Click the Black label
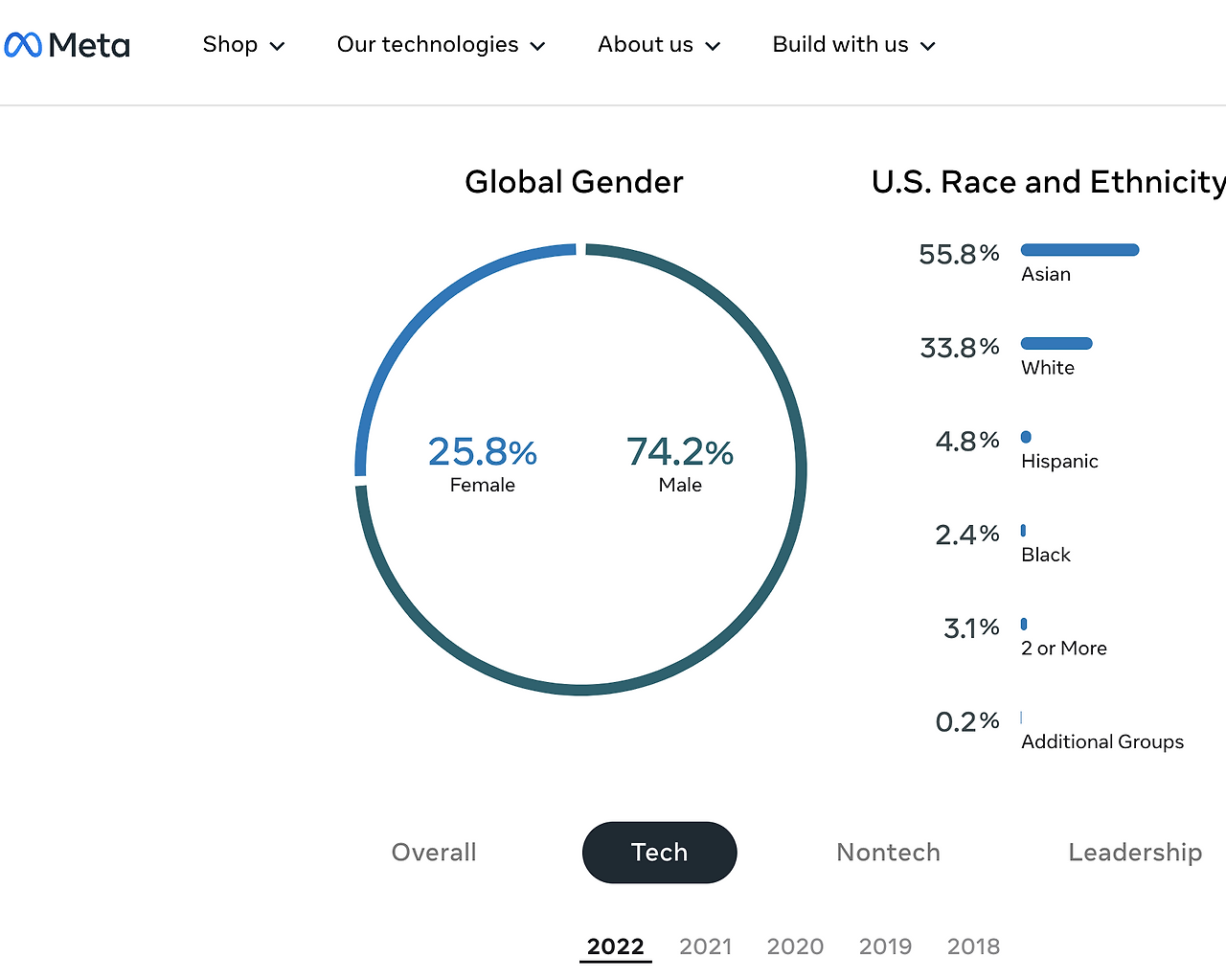1226x980 pixels. point(1046,555)
